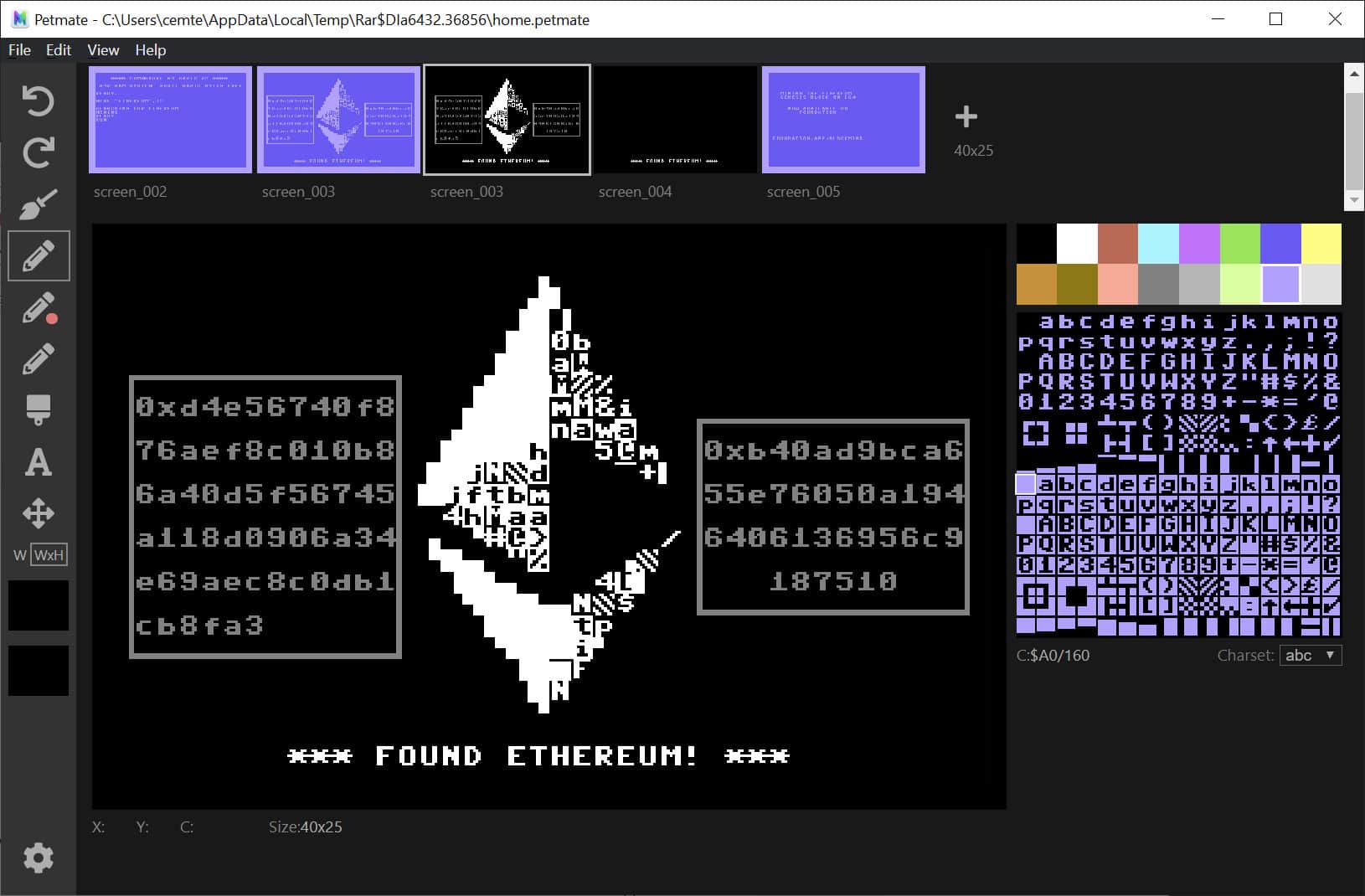Click the C:$A0/160 character code label
The height and width of the screenshot is (896, 1365).
1053,656
